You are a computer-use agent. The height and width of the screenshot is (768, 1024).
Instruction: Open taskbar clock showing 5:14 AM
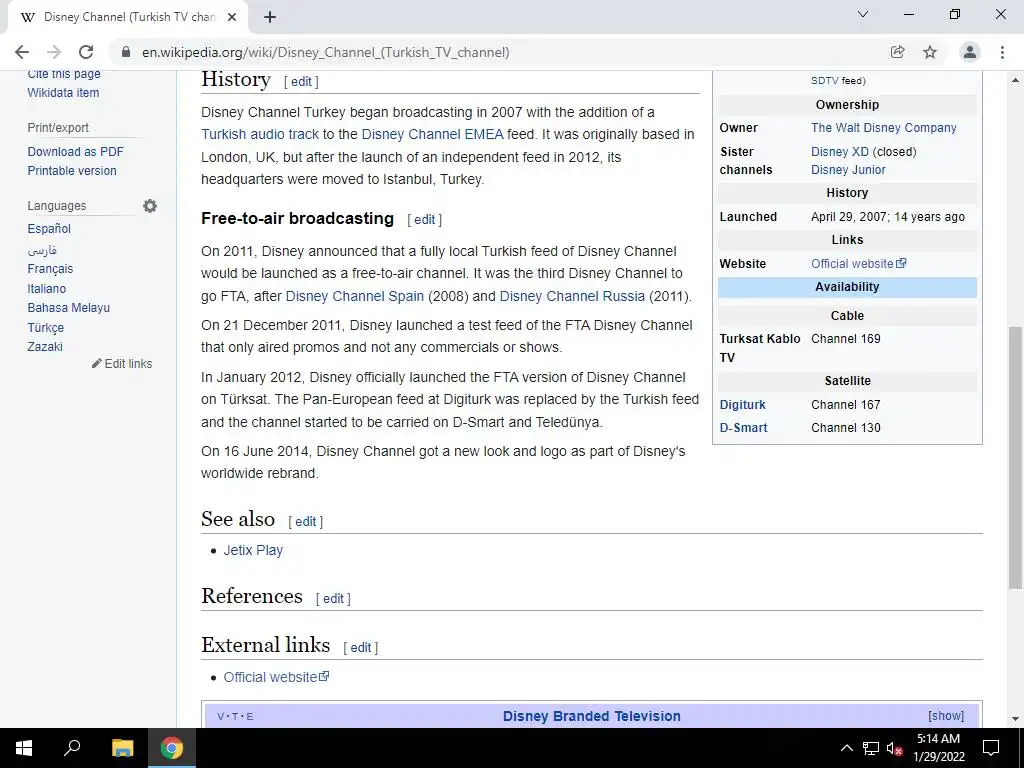[938, 748]
